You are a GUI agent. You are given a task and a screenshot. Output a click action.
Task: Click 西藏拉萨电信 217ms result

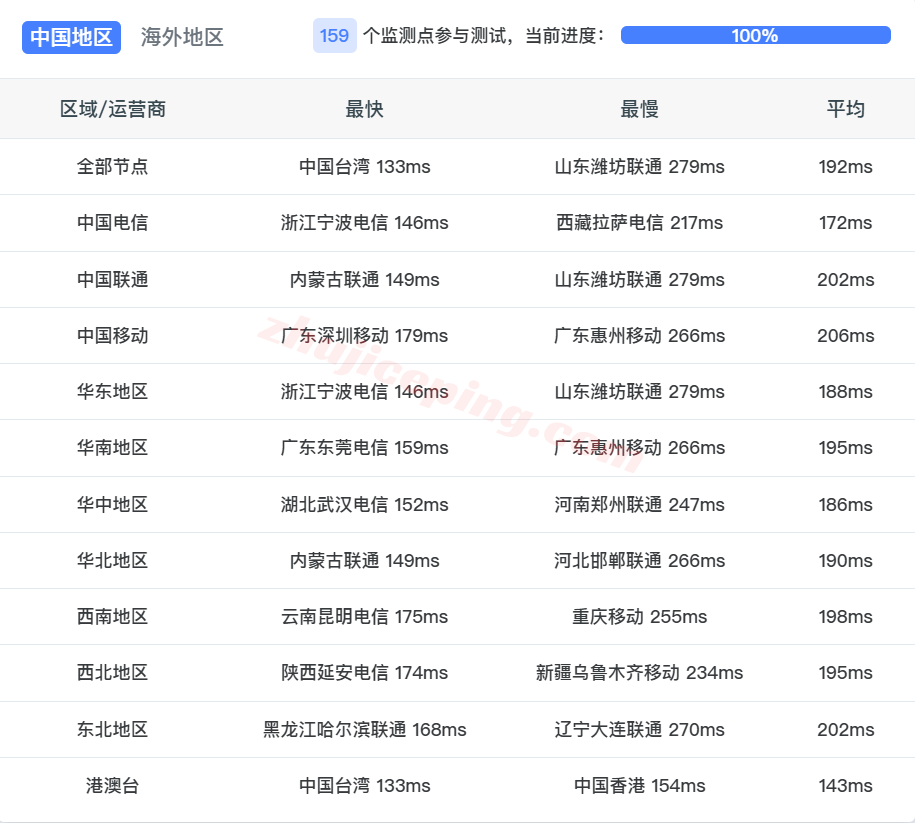coord(637,223)
